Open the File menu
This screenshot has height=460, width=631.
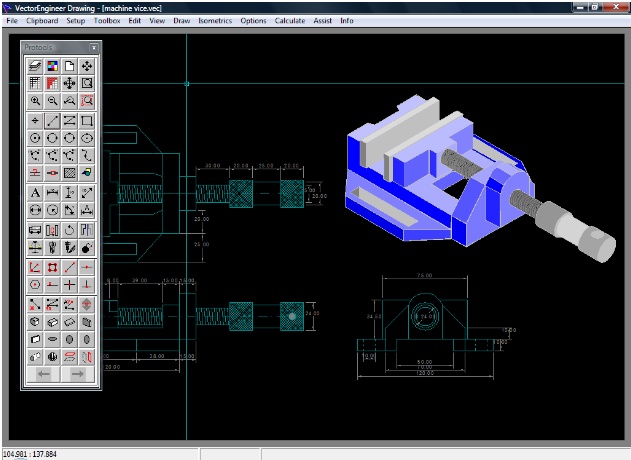(12, 21)
